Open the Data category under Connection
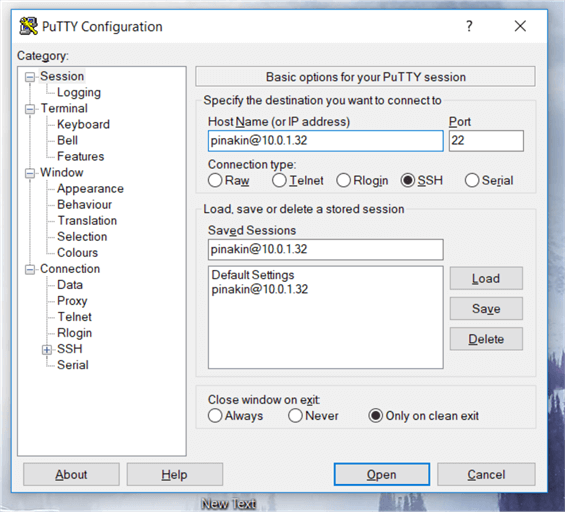The height and width of the screenshot is (512, 565). [70, 285]
